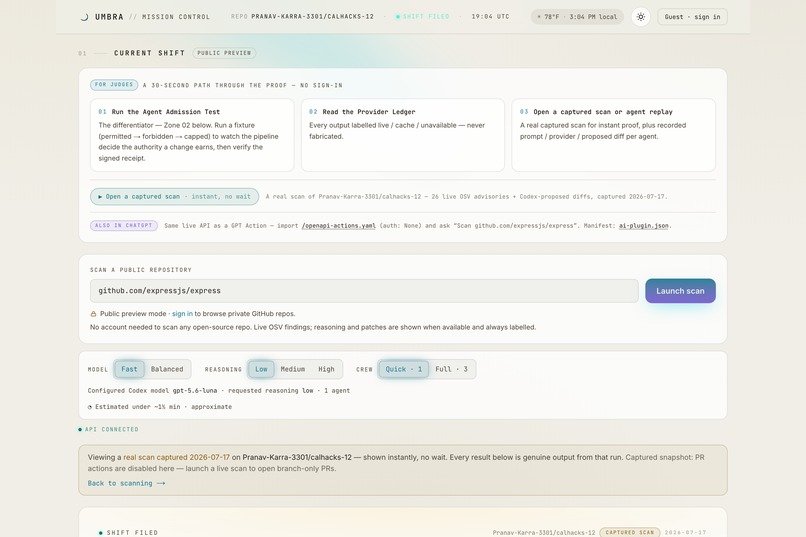Image resolution: width=806 pixels, height=537 pixels.
Task: Click the Umbra crescent logo icon
Action: click(x=84, y=17)
